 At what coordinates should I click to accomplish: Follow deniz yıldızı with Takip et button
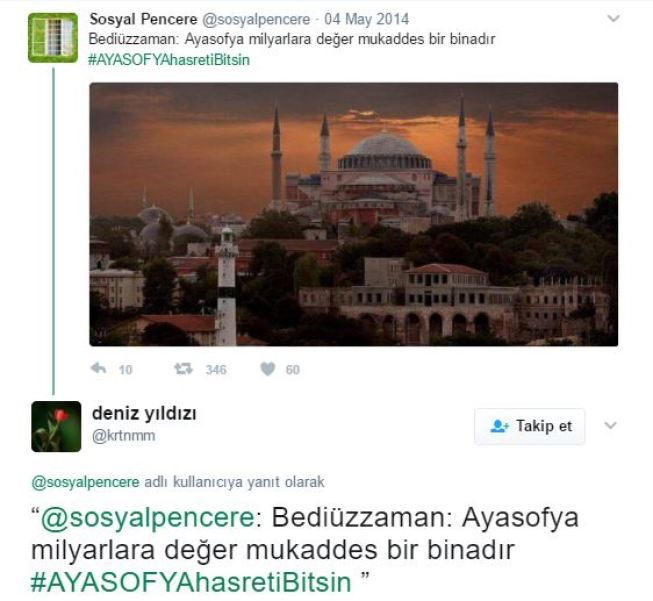[530, 426]
